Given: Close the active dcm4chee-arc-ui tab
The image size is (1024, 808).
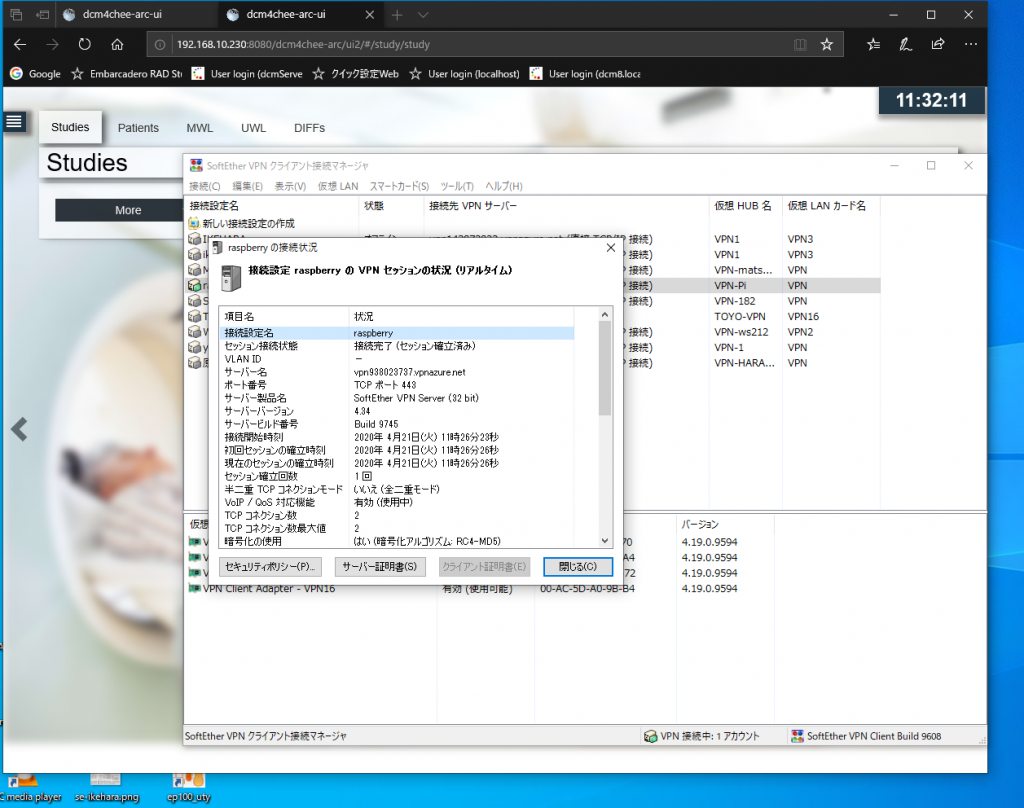Looking at the screenshot, I should tap(370, 14).
